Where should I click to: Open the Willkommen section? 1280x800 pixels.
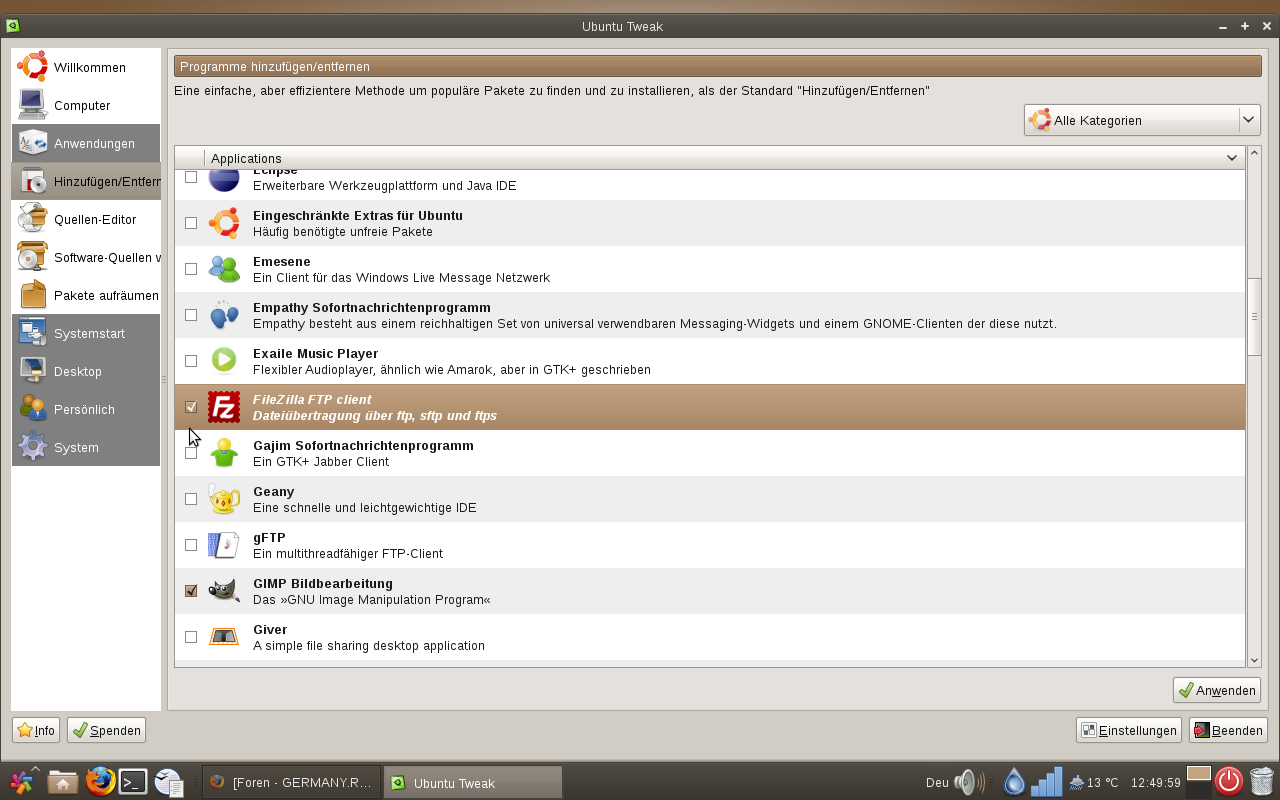86,67
